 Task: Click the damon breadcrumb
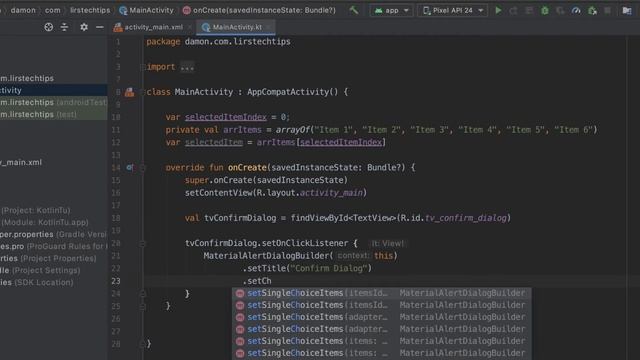(x=23, y=10)
